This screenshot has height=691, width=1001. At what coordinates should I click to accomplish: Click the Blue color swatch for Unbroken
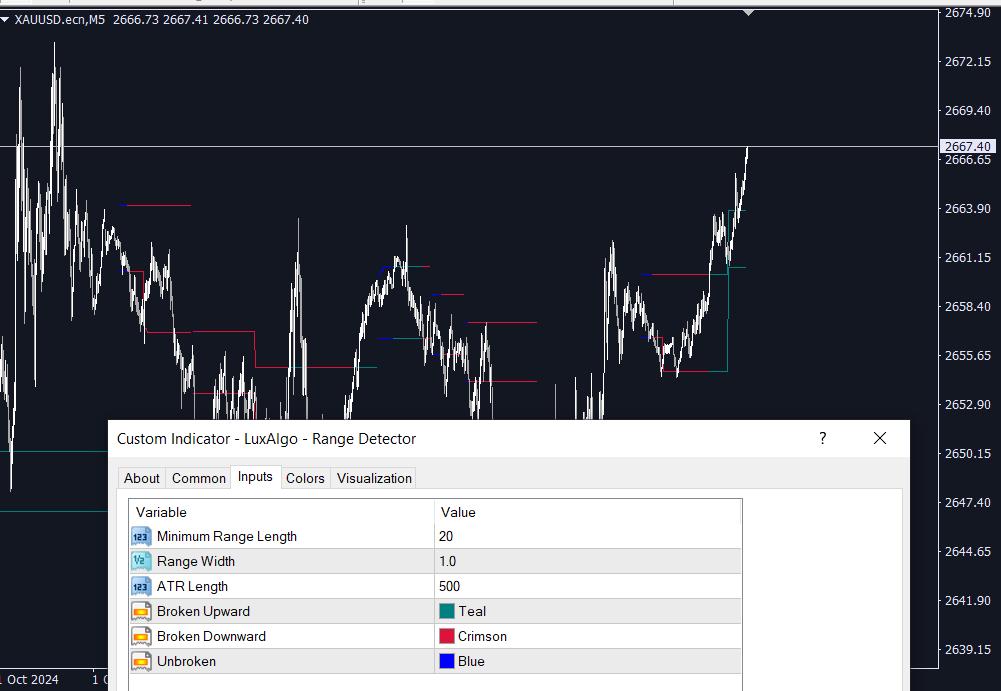tap(447, 661)
